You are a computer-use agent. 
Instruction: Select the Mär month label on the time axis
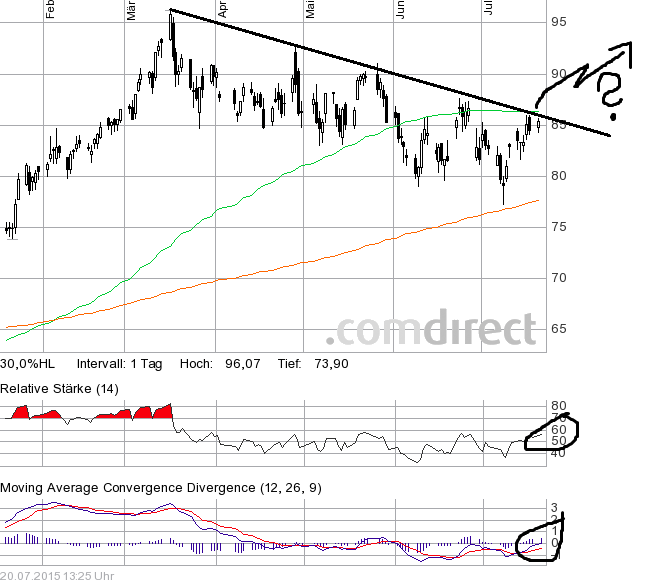click(x=133, y=10)
